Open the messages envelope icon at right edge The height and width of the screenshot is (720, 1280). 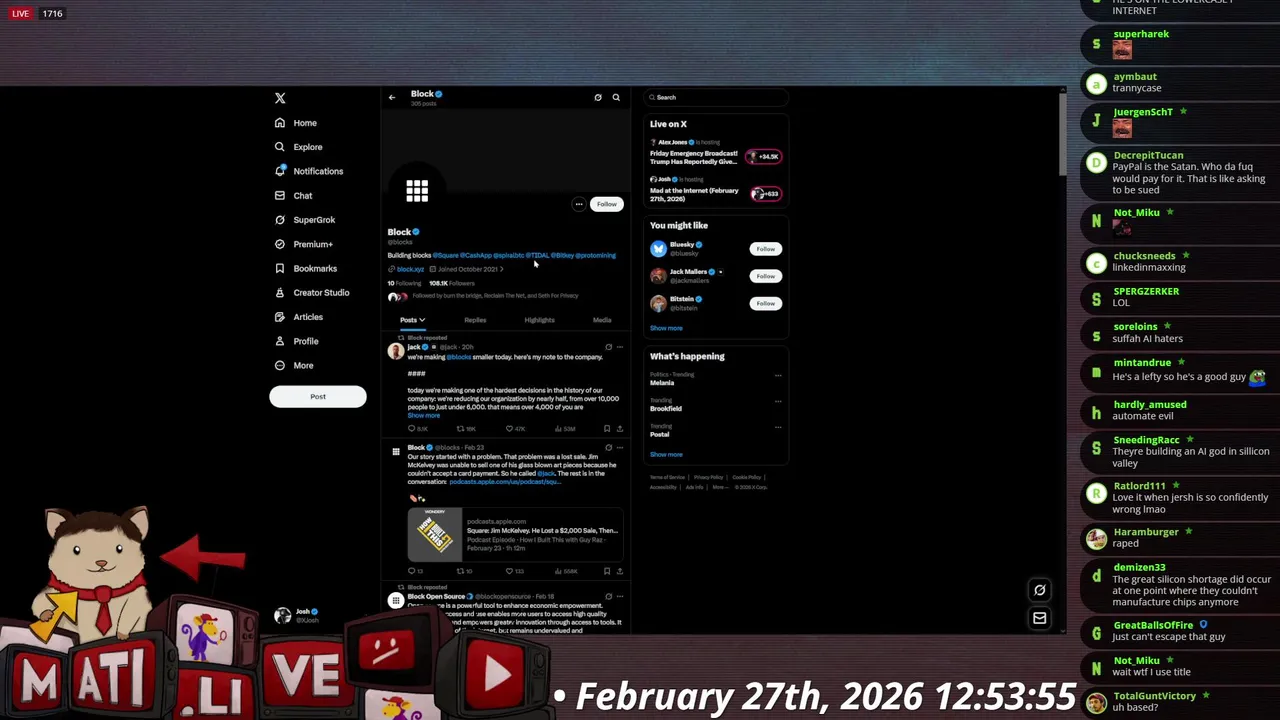[1039, 618]
